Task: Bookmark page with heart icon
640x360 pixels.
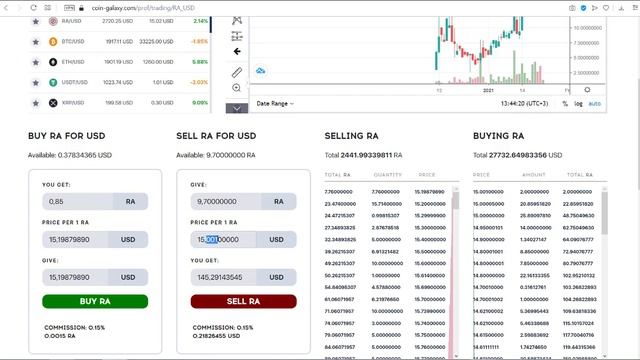Action: [606, 8]
